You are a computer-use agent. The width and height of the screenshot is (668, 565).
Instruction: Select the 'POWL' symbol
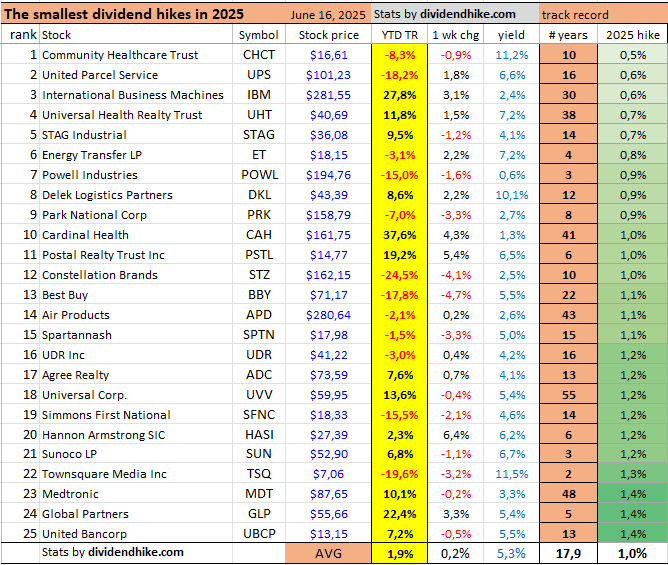coord(259,175)
